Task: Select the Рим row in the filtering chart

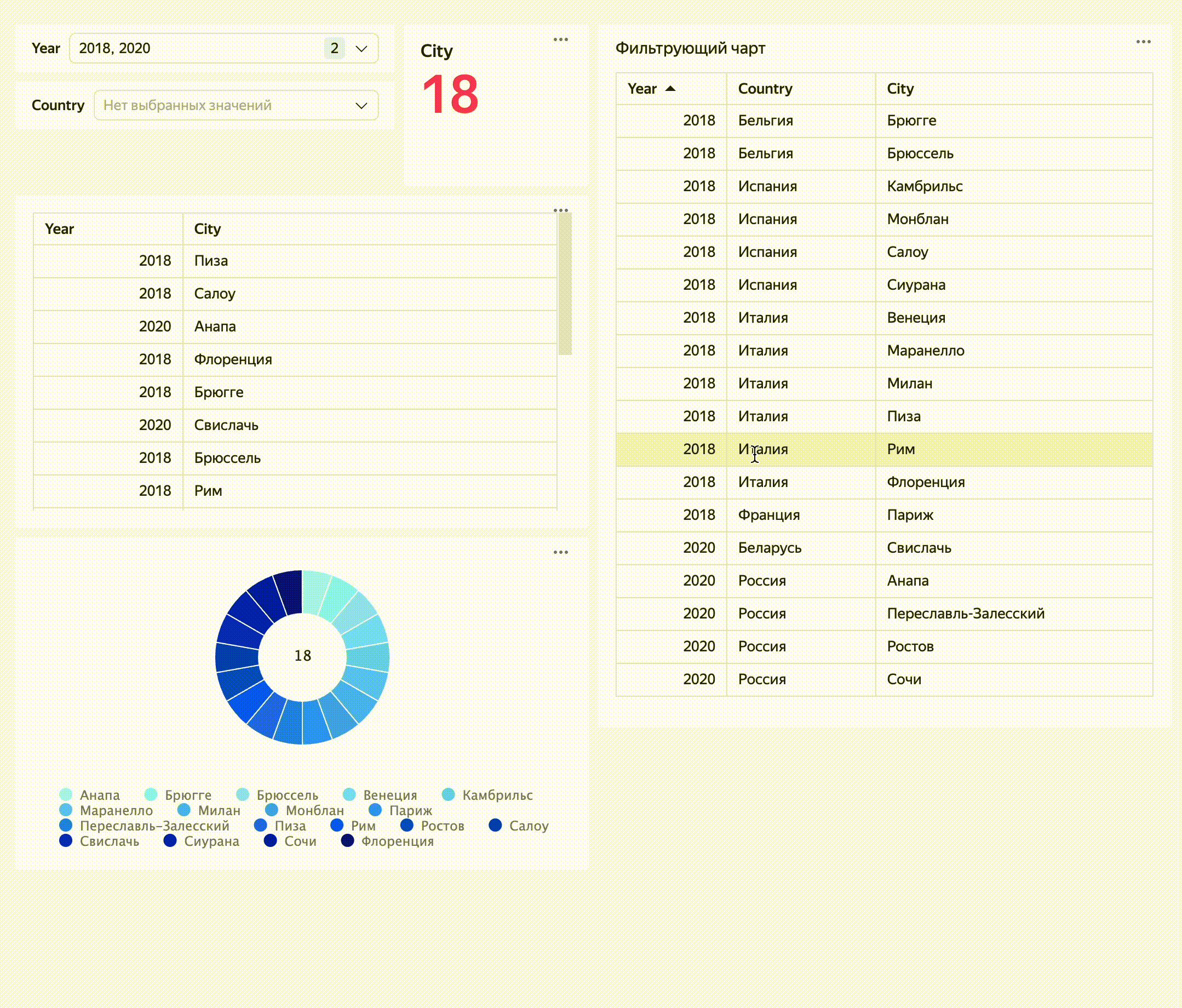Action: 901,449
